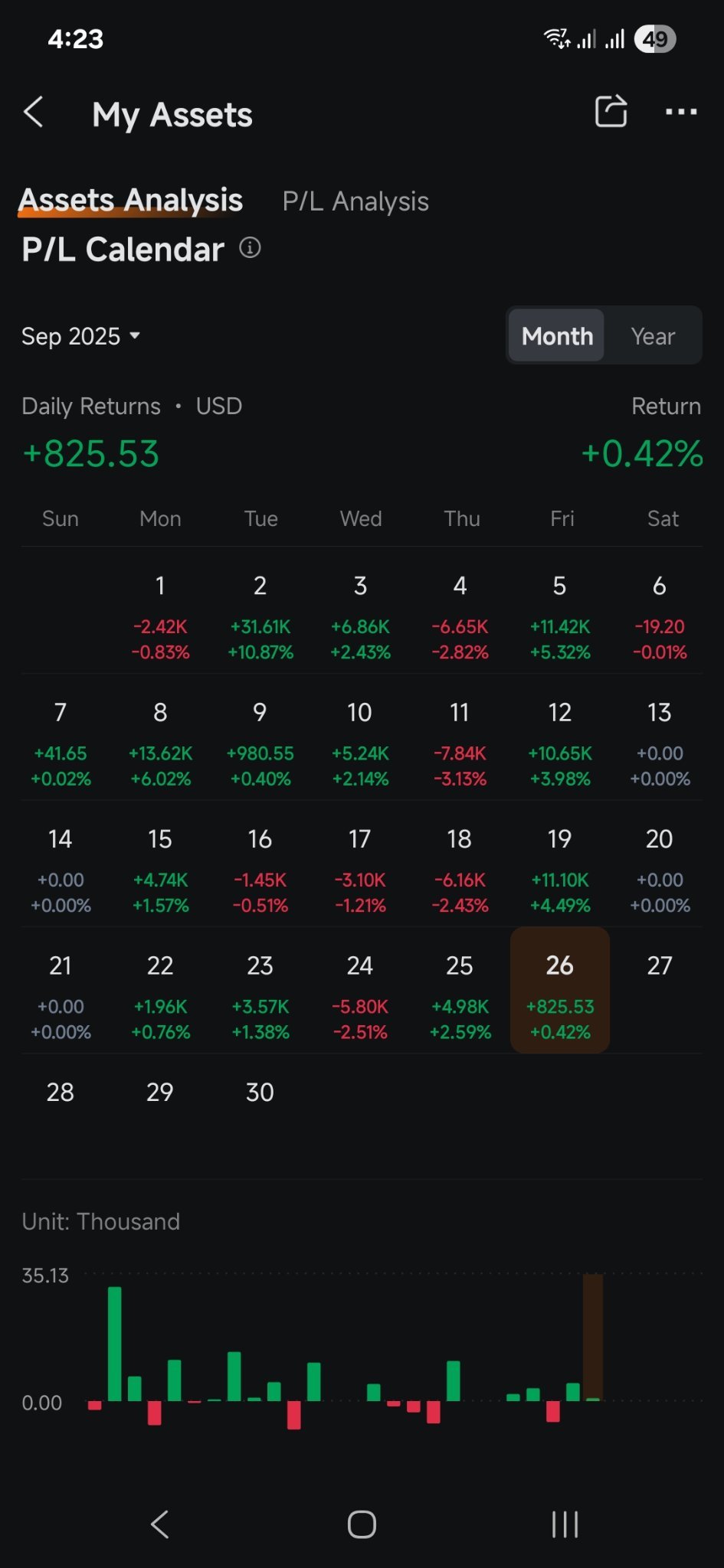The height and width of the screenshot is (1568, 724).
Task: Select September 11 with -7.84K loss
Action: pyautogui.click(x=460, y=743)
